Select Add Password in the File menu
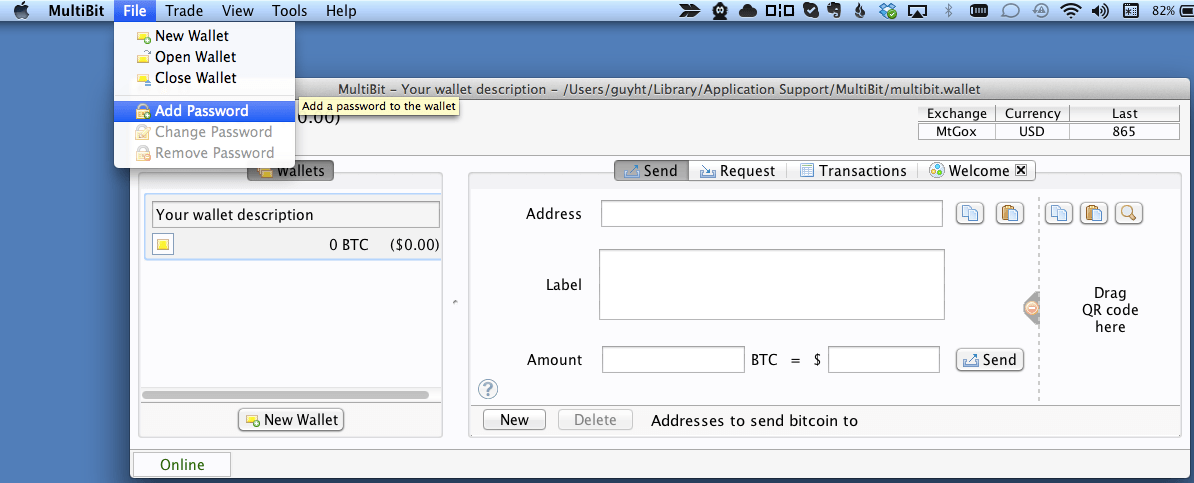Viewport: 1194px width, 483px height. coord(204,111)
